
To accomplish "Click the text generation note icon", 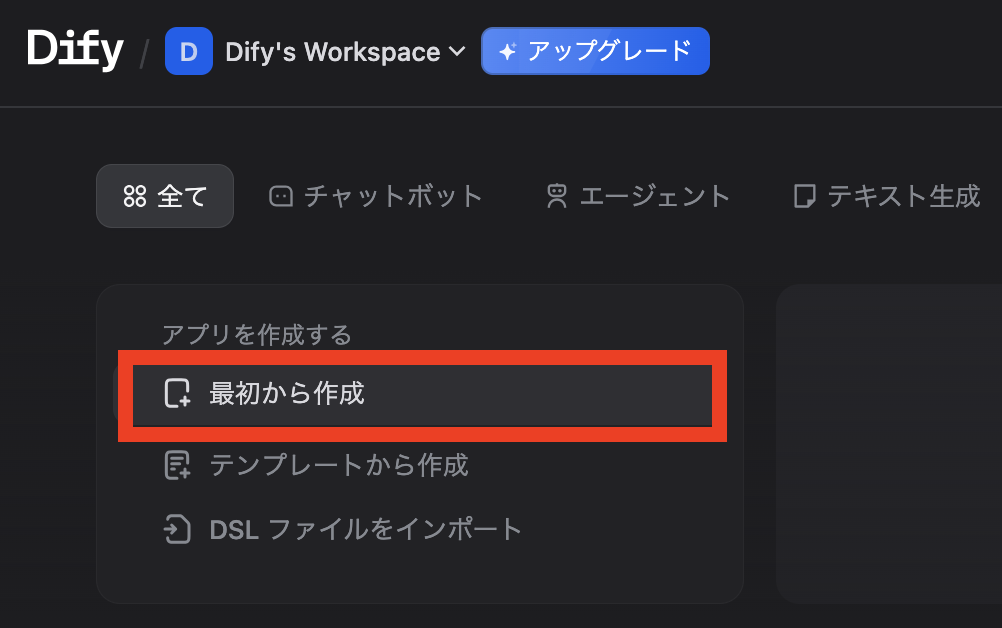I will pyautogui.click(x=805, y=196).
